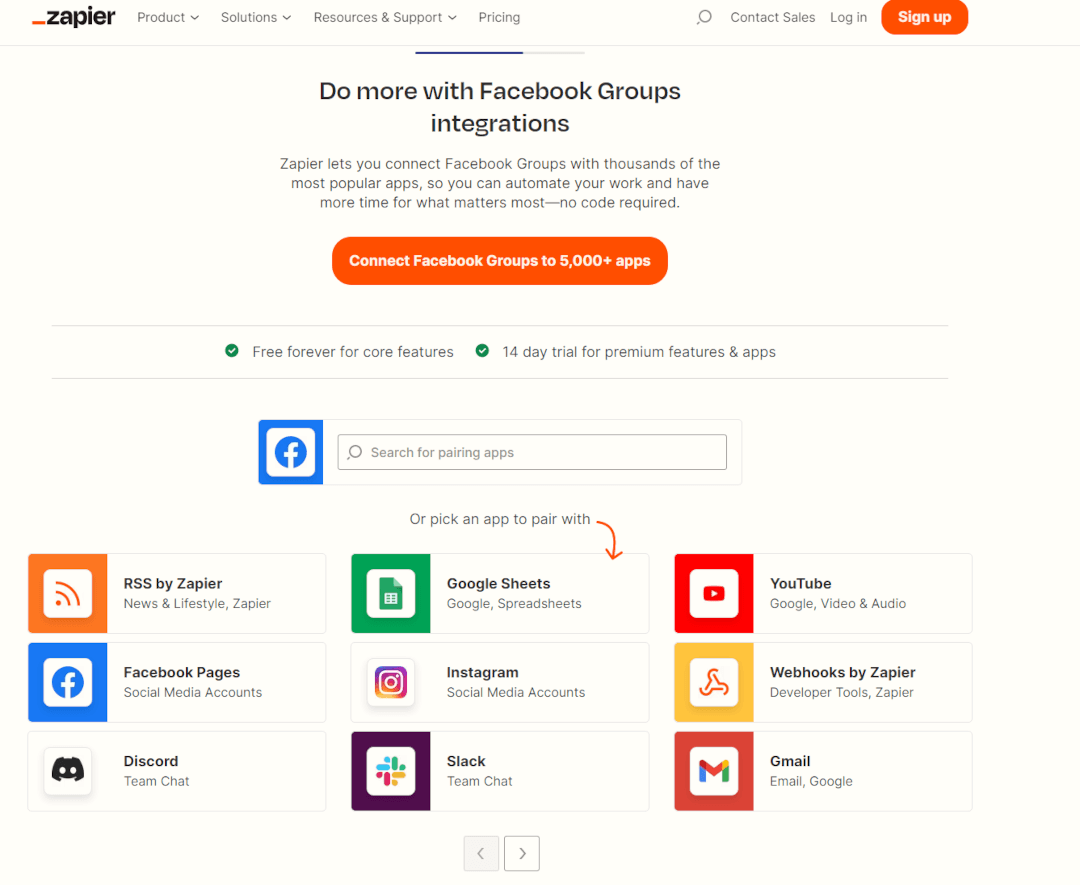1080x885 pixels.
Task: Select the Pricing menu item
Action: (x=499, y=17)
